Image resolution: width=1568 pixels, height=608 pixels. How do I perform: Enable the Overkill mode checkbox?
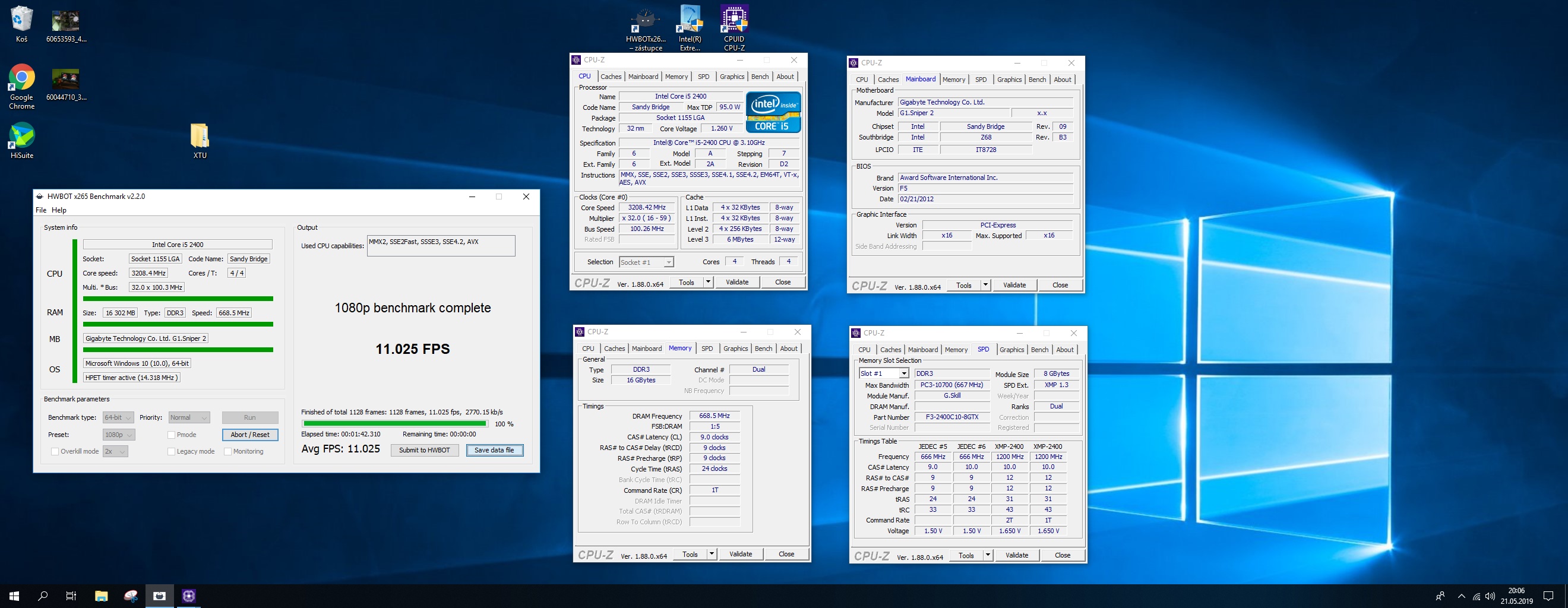click(x=55, y=452)
